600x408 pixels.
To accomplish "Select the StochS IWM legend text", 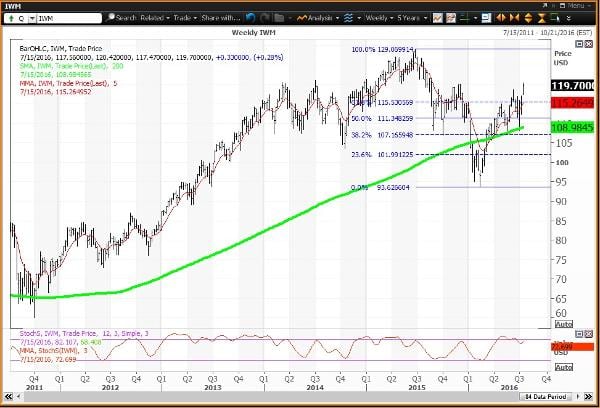I will coord(84,334).
